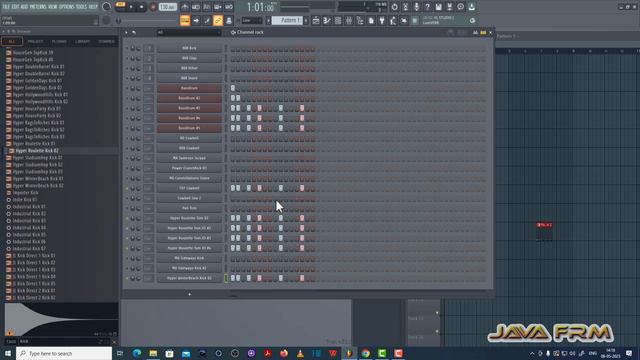
Task: Toggle typing keyboard to piano icon
Action: [x=185, y=20]
